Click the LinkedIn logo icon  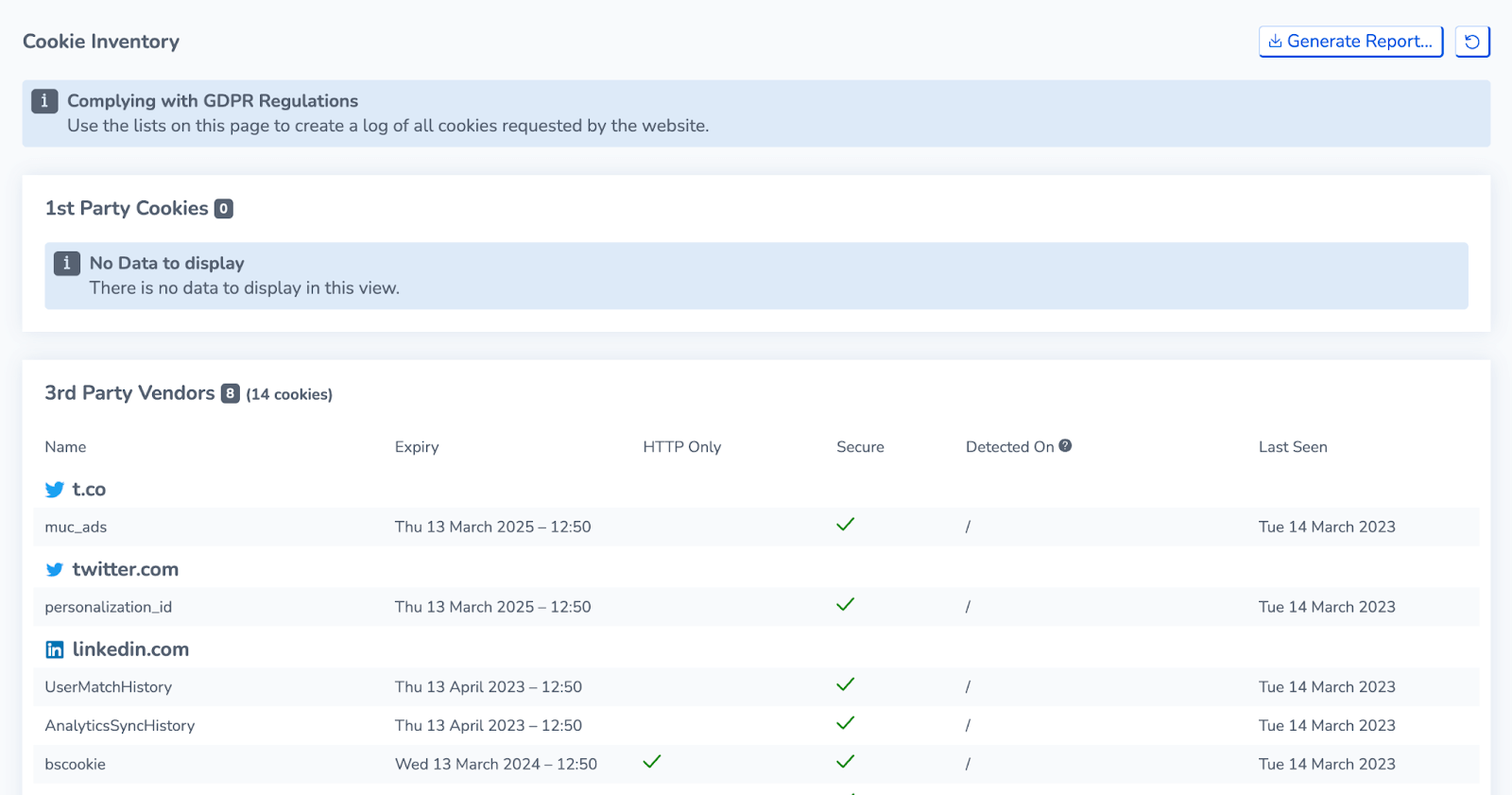tap(55, 649)
